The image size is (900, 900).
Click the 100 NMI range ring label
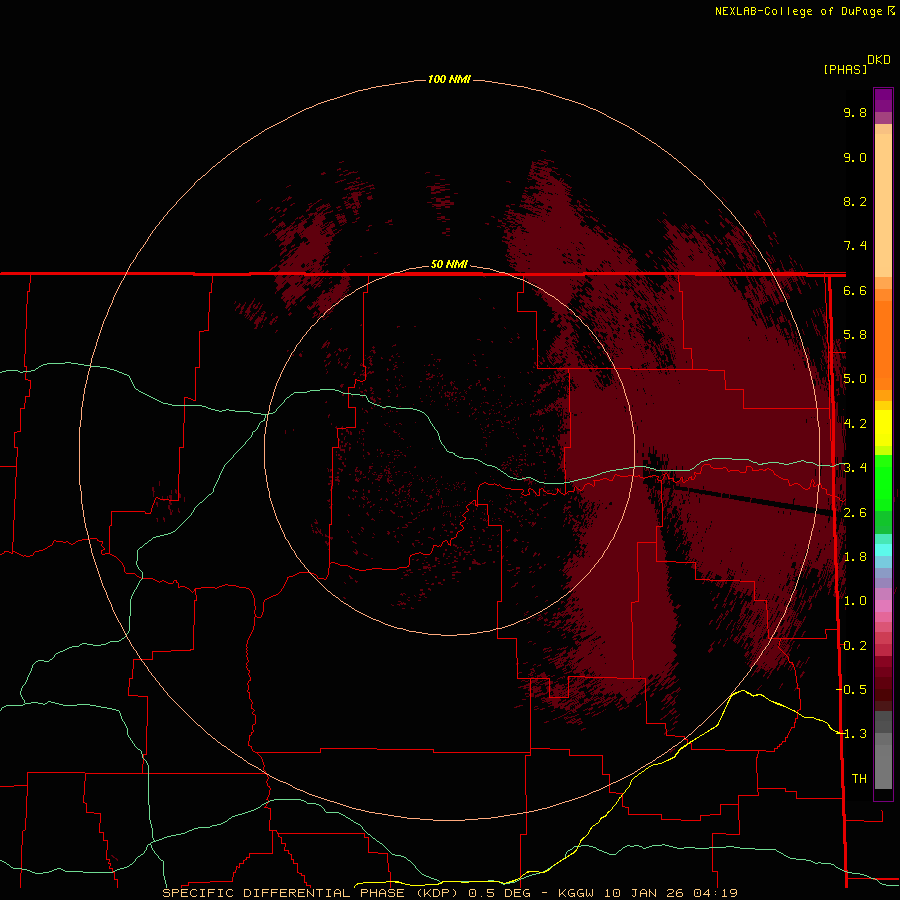point(449,79)
